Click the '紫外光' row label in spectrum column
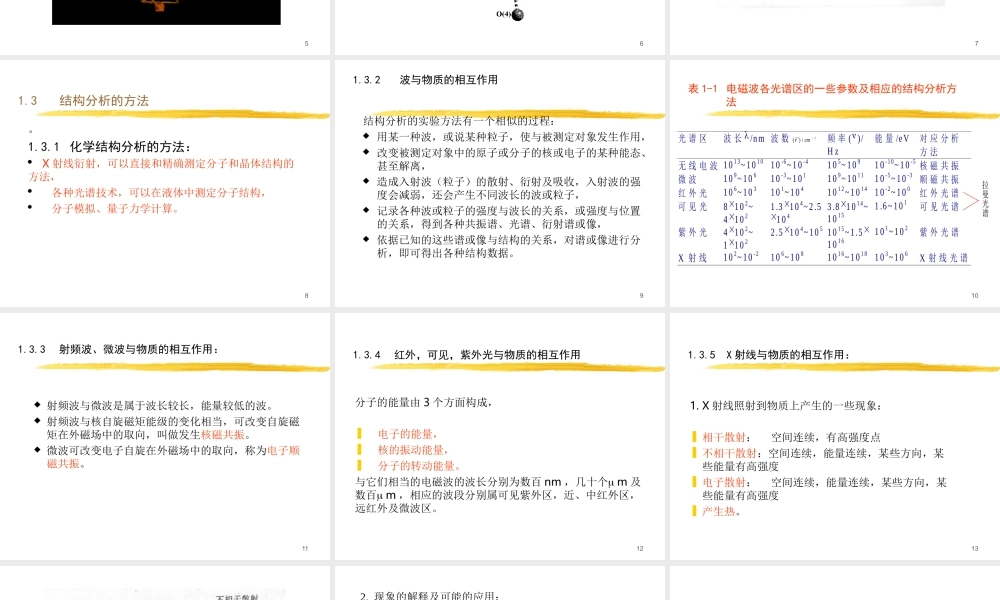 [692, 232]
